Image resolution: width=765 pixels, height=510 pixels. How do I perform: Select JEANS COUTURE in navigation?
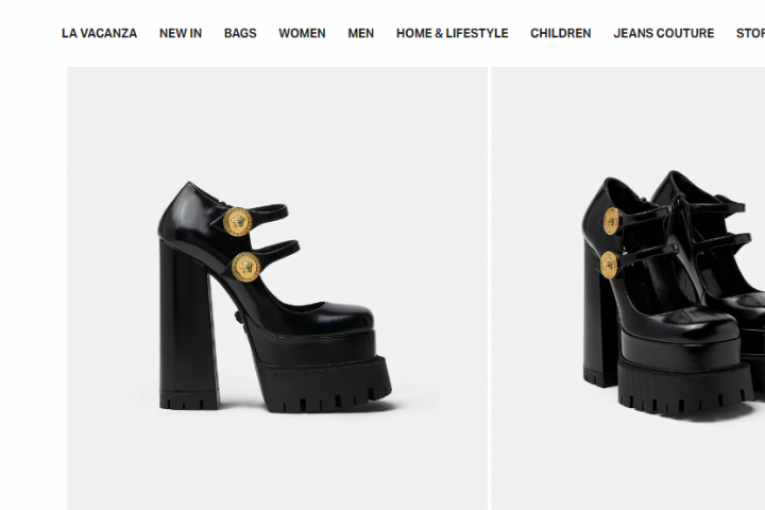pyautogui.click(x=664, y=33)
